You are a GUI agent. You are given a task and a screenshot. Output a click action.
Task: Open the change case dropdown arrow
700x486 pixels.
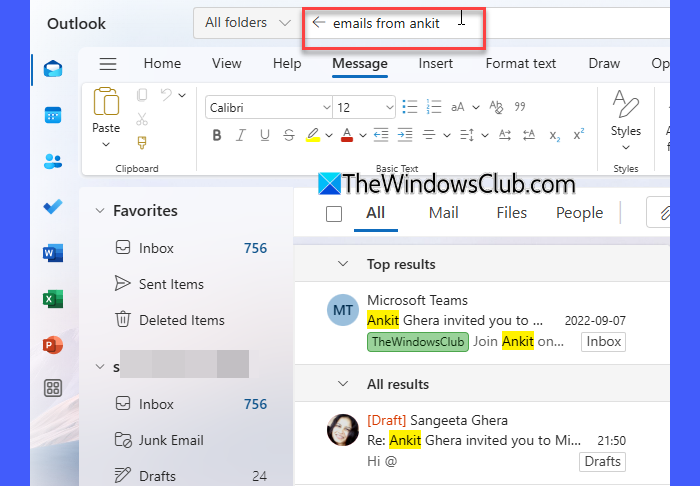(x=476, y=107)
